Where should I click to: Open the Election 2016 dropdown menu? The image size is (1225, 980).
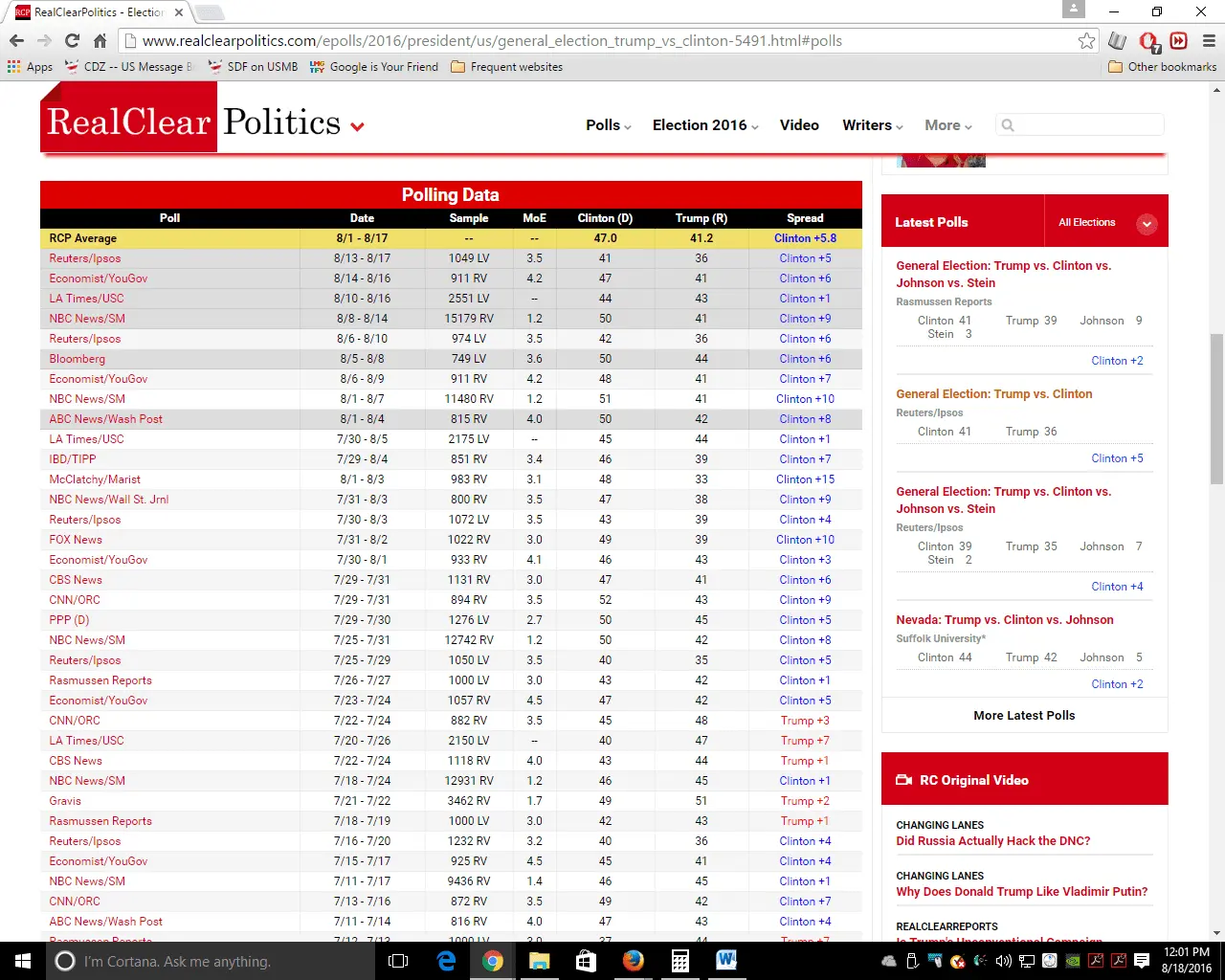click(x=705, y=125)
